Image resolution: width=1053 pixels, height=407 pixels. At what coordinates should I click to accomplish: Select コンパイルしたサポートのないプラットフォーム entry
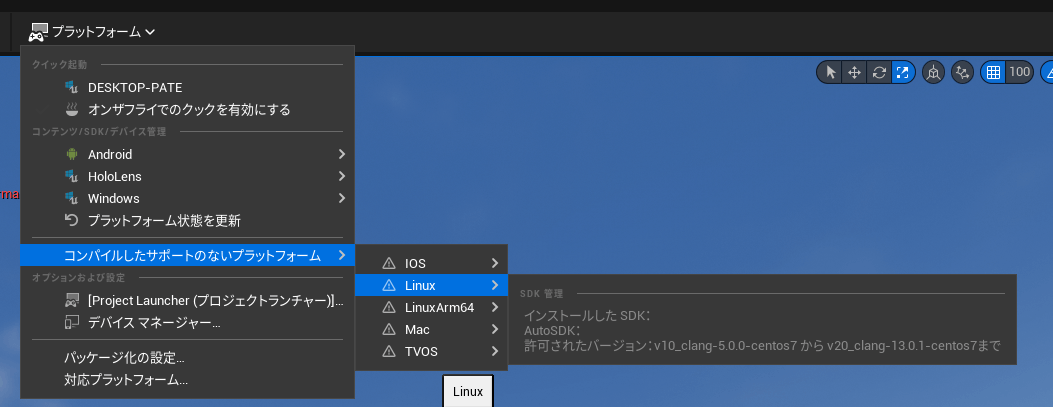click(187, 255)
